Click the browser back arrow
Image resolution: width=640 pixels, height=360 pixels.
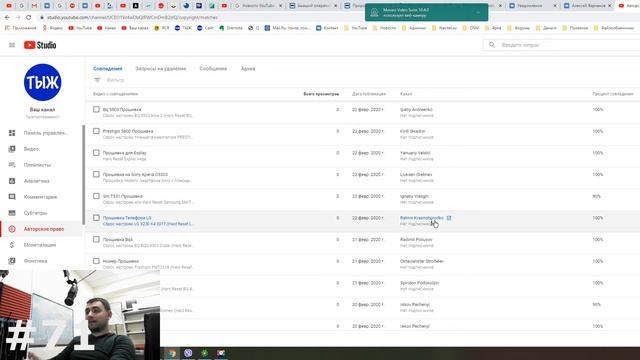(x=7, y=18)
